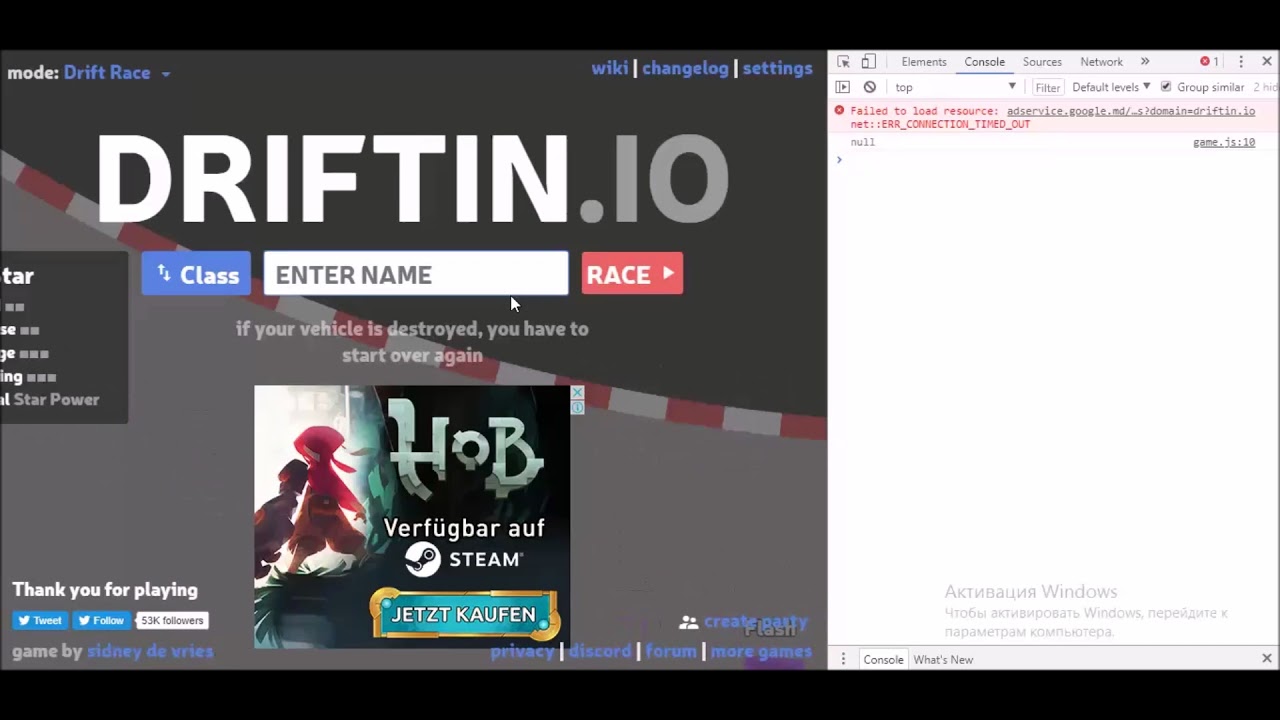Open the forum link
The width and height of the screenshot is (1280, 720).
coord(671,651)
